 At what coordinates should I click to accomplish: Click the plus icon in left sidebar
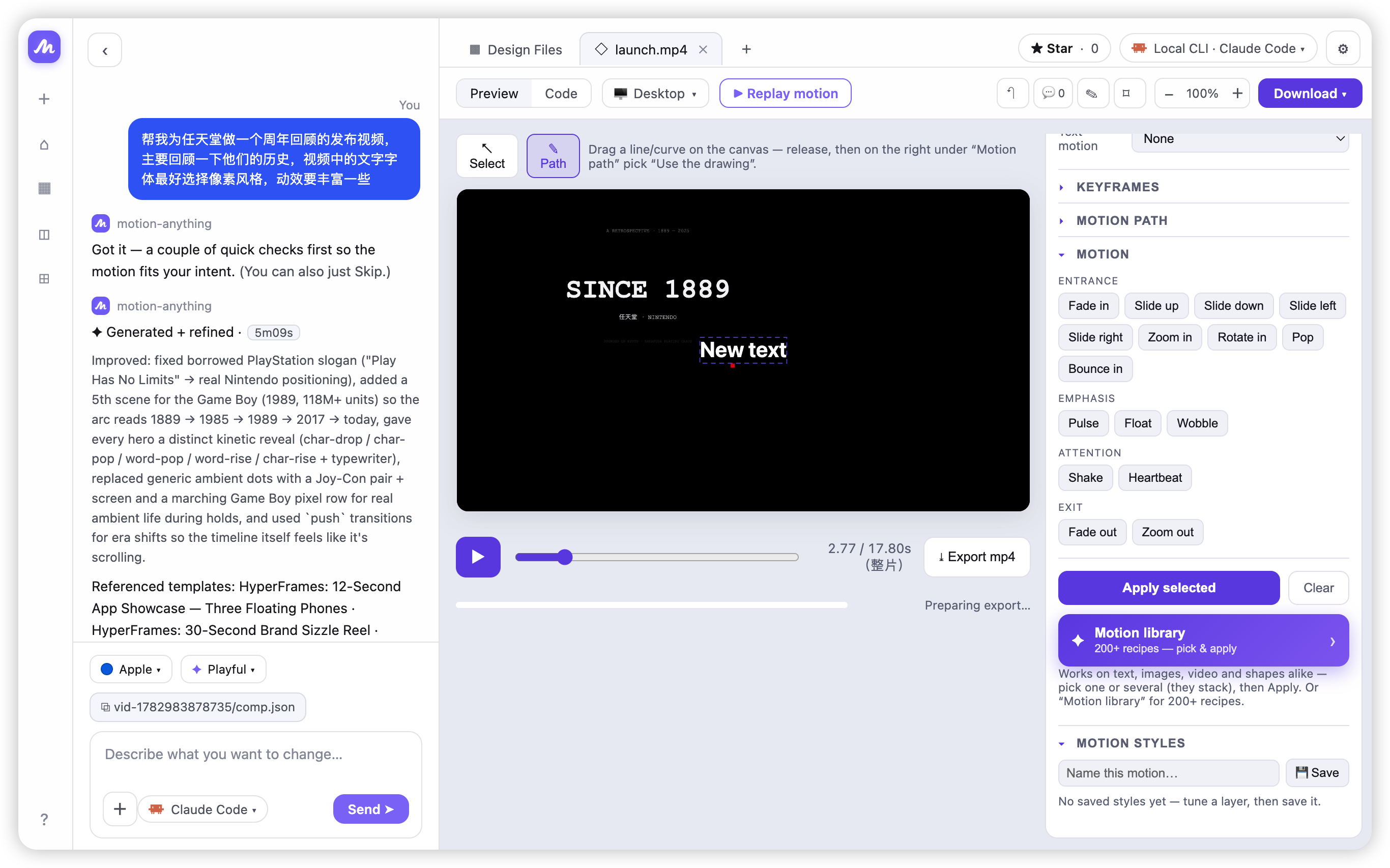click(x=44, y=99)
